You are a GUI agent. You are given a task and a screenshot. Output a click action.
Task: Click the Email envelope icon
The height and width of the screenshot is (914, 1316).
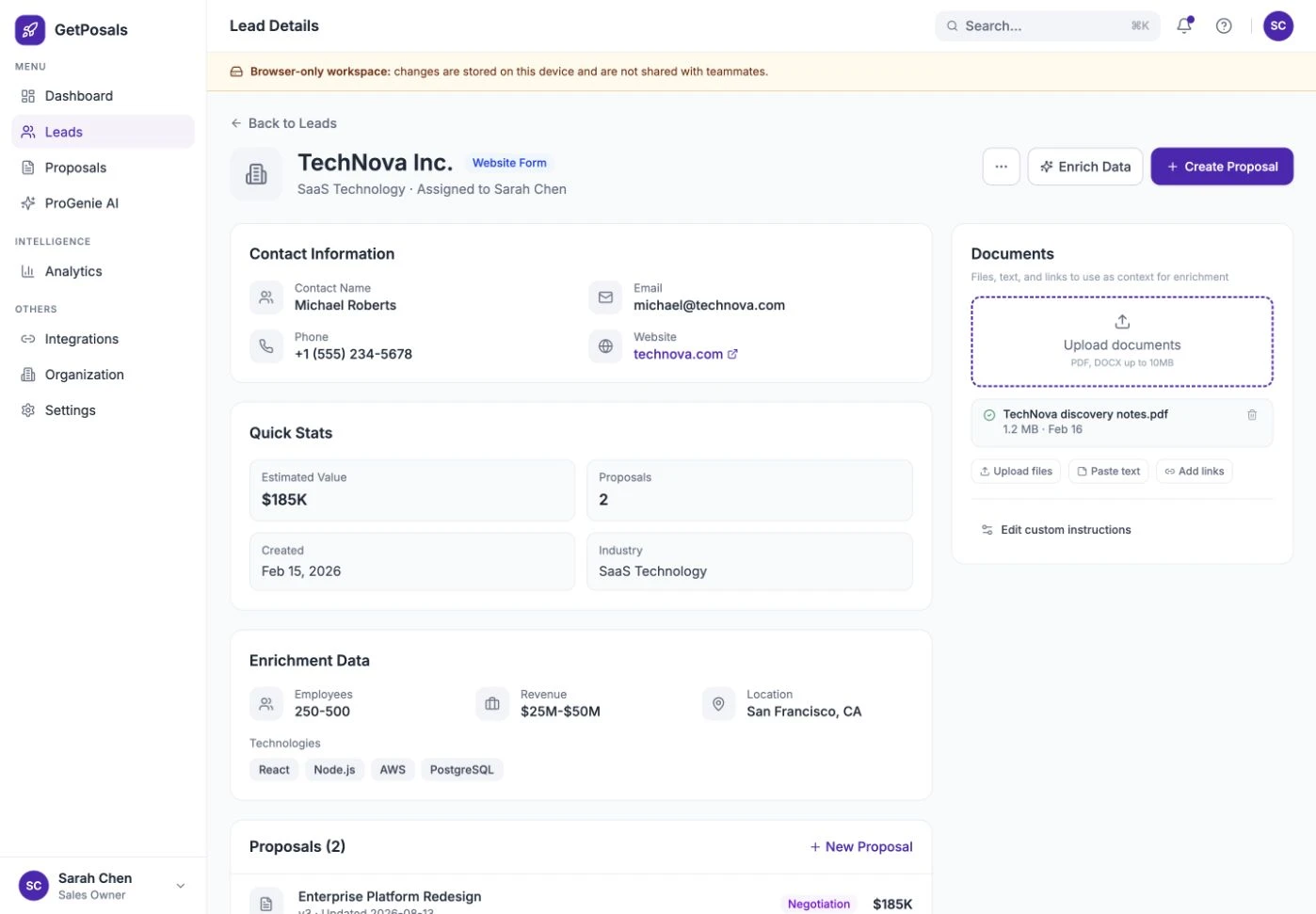pos(605,297)
